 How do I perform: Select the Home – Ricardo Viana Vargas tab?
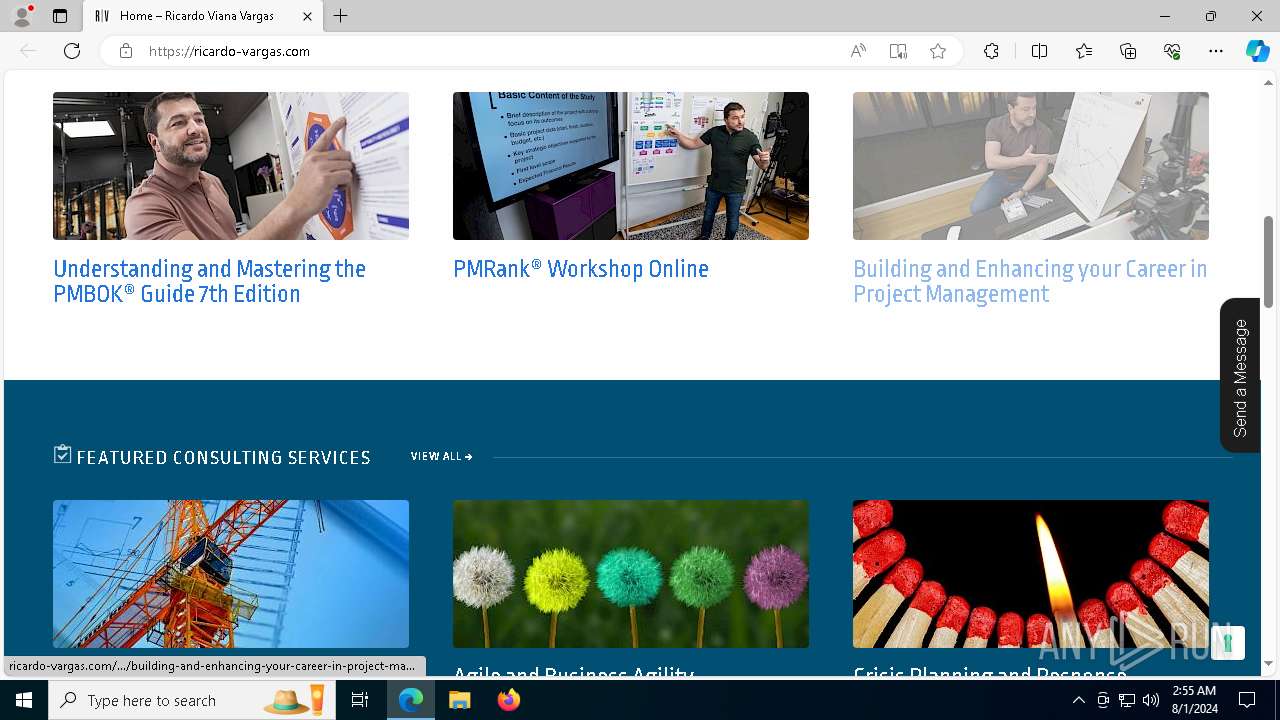coord(203,16)
